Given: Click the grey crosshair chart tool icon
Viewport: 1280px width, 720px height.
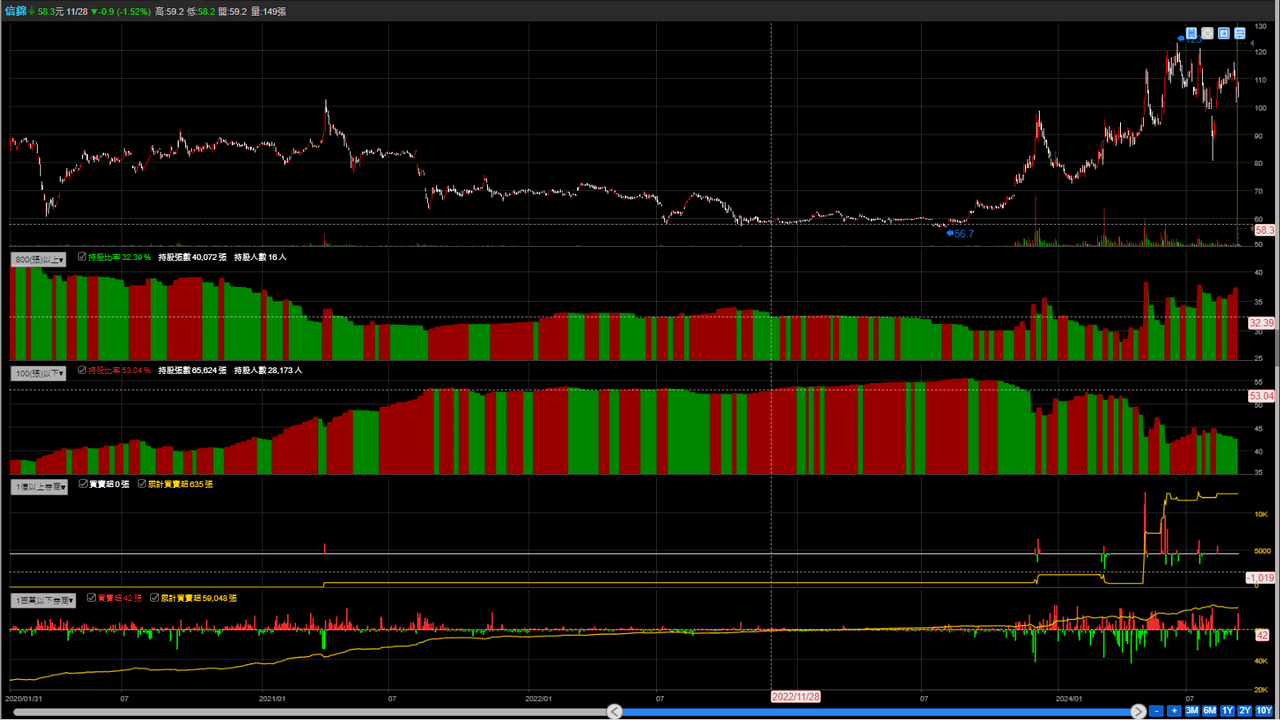Looking at the screenshot, I should pyautogui.click(x=1207, y=33).
